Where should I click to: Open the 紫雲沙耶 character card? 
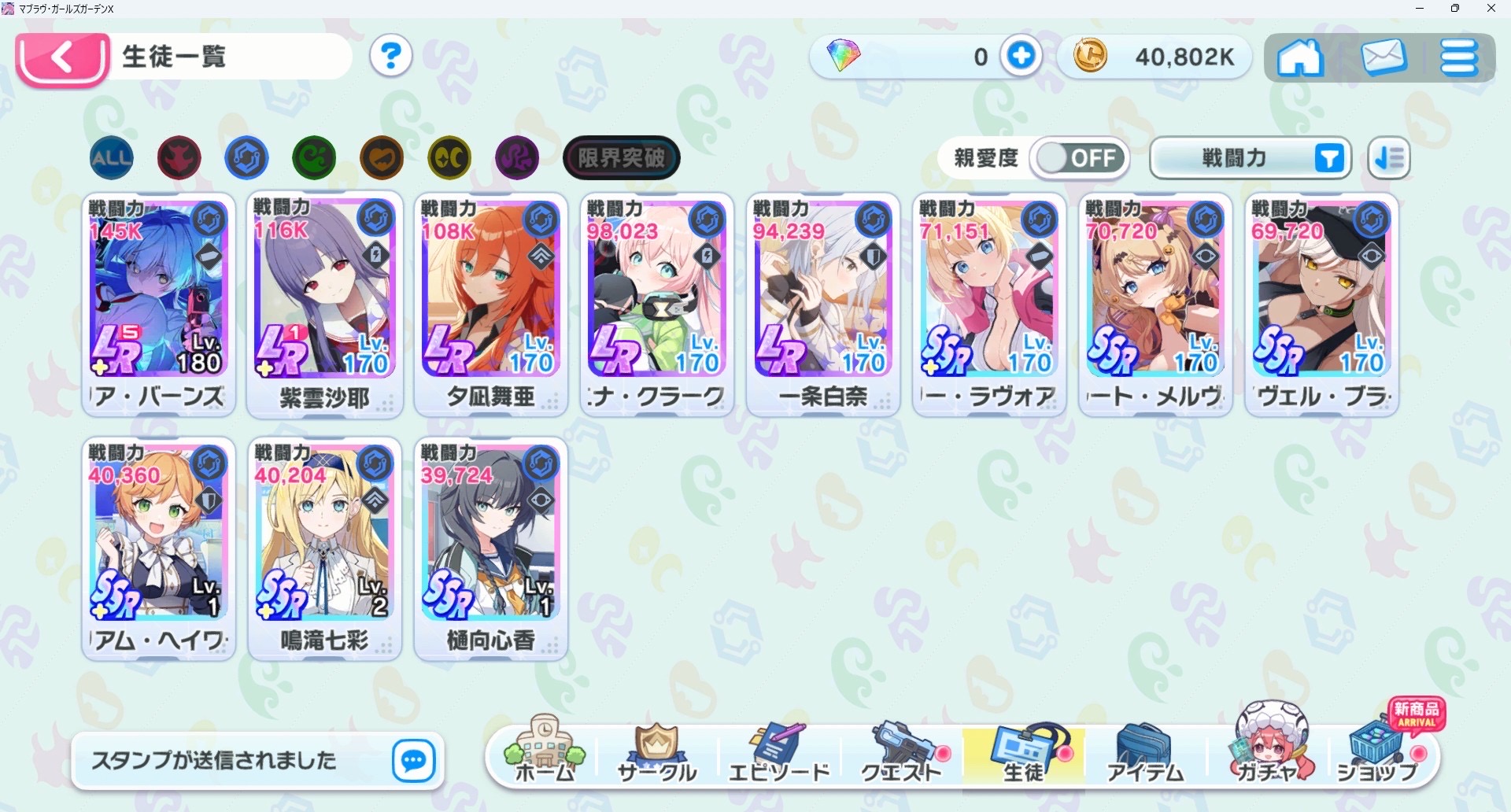[x=324, y=304]
